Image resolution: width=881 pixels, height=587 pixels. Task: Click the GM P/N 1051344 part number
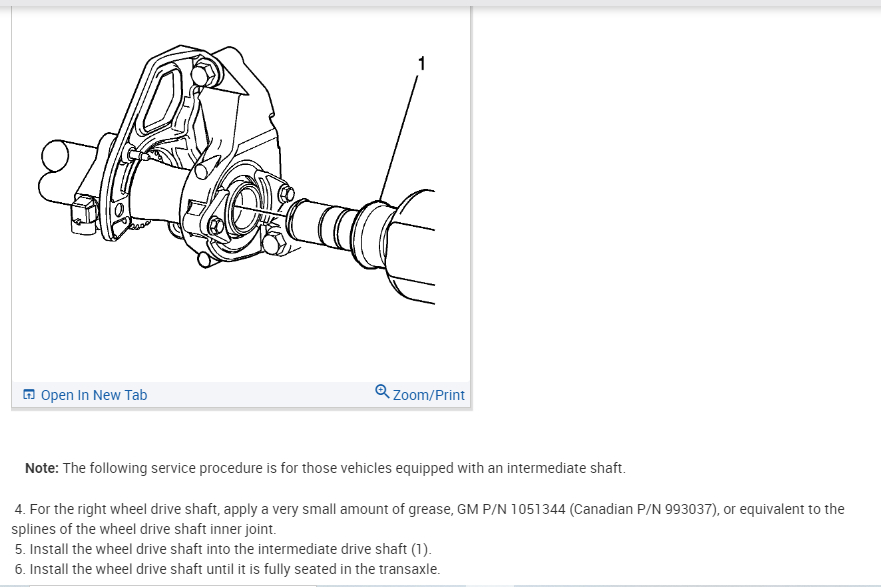pyautogui.click(x=511, y=509)
